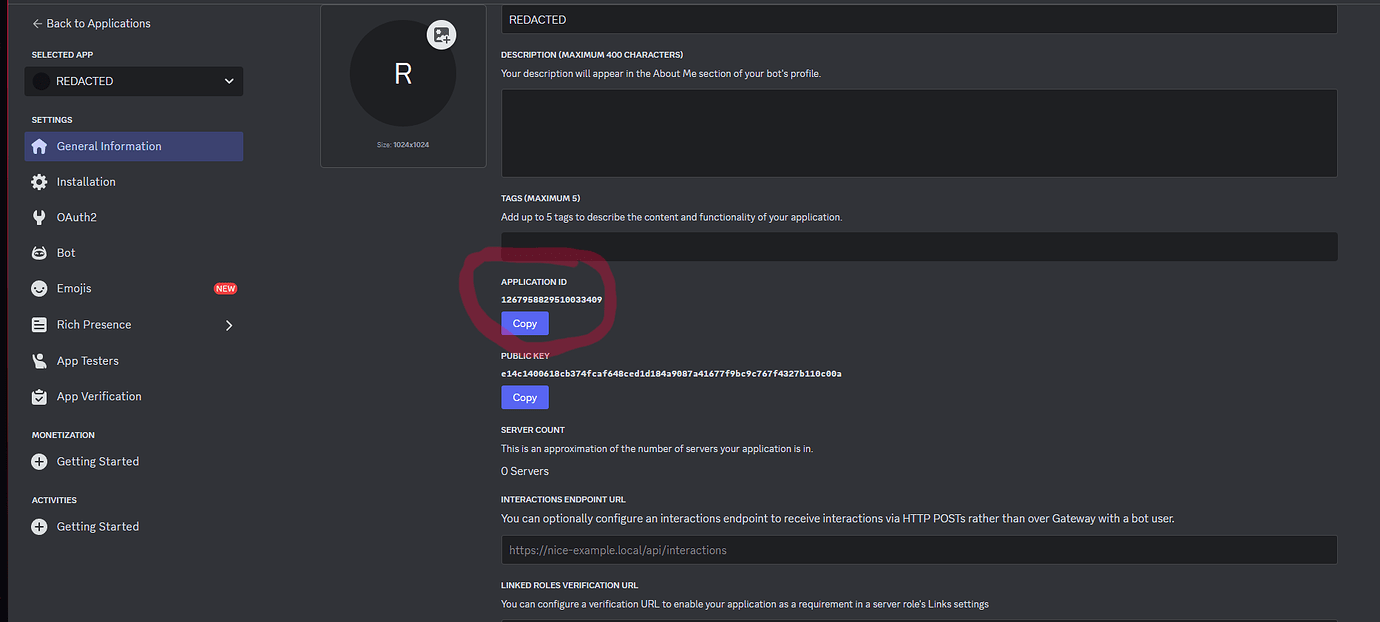Click the edit icon on the app avatar
Screen dimensions: 1380x622
pos(441,35)
